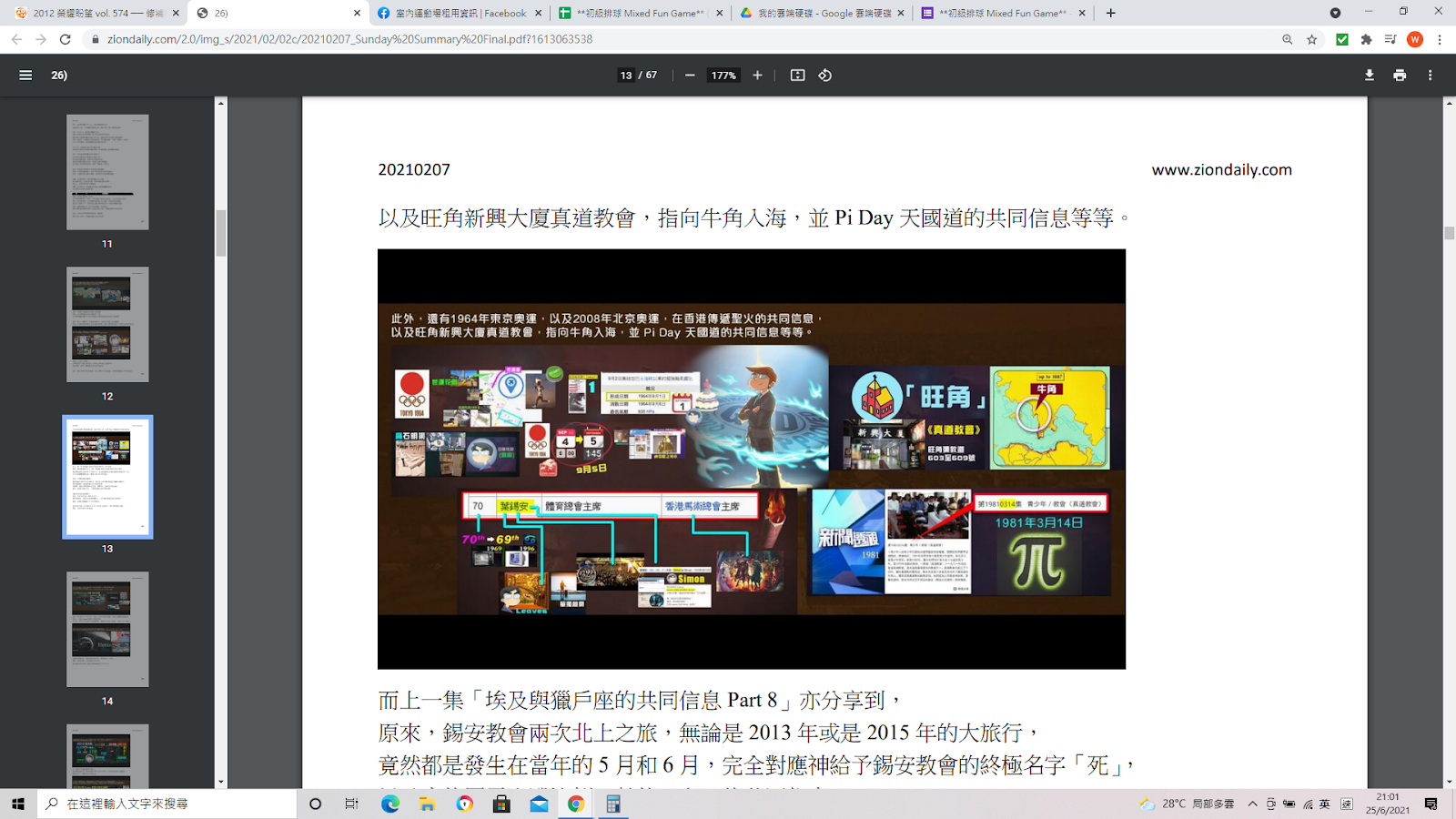Viewport: 1456px width, 819px height.
Task: Bookmark this page with the star
Action: [1311, 39]
